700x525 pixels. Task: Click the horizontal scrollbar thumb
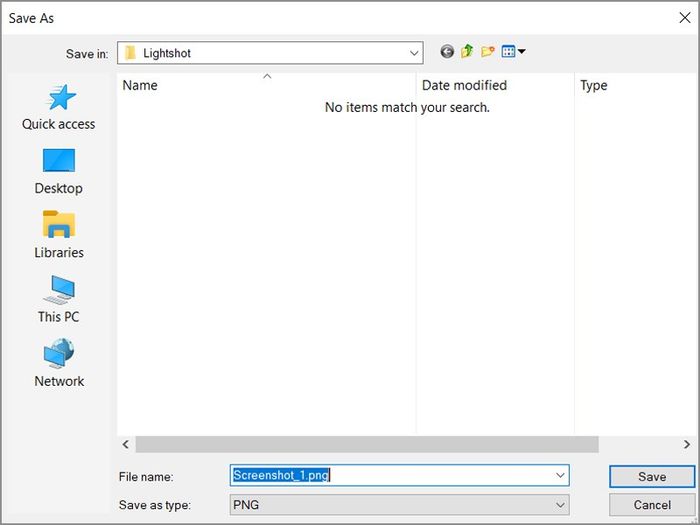(x=366, y=444)
